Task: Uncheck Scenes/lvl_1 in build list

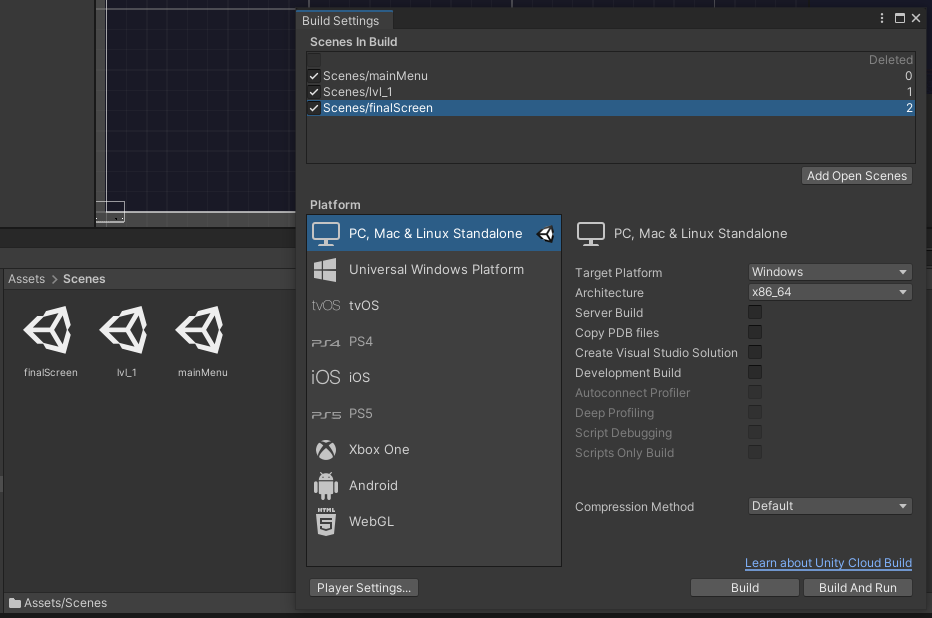Action: [314, 92]
